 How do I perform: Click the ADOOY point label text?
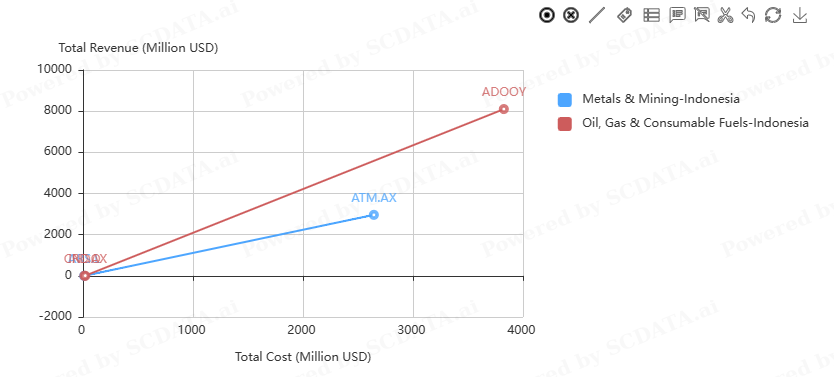[x=504, y=92]
